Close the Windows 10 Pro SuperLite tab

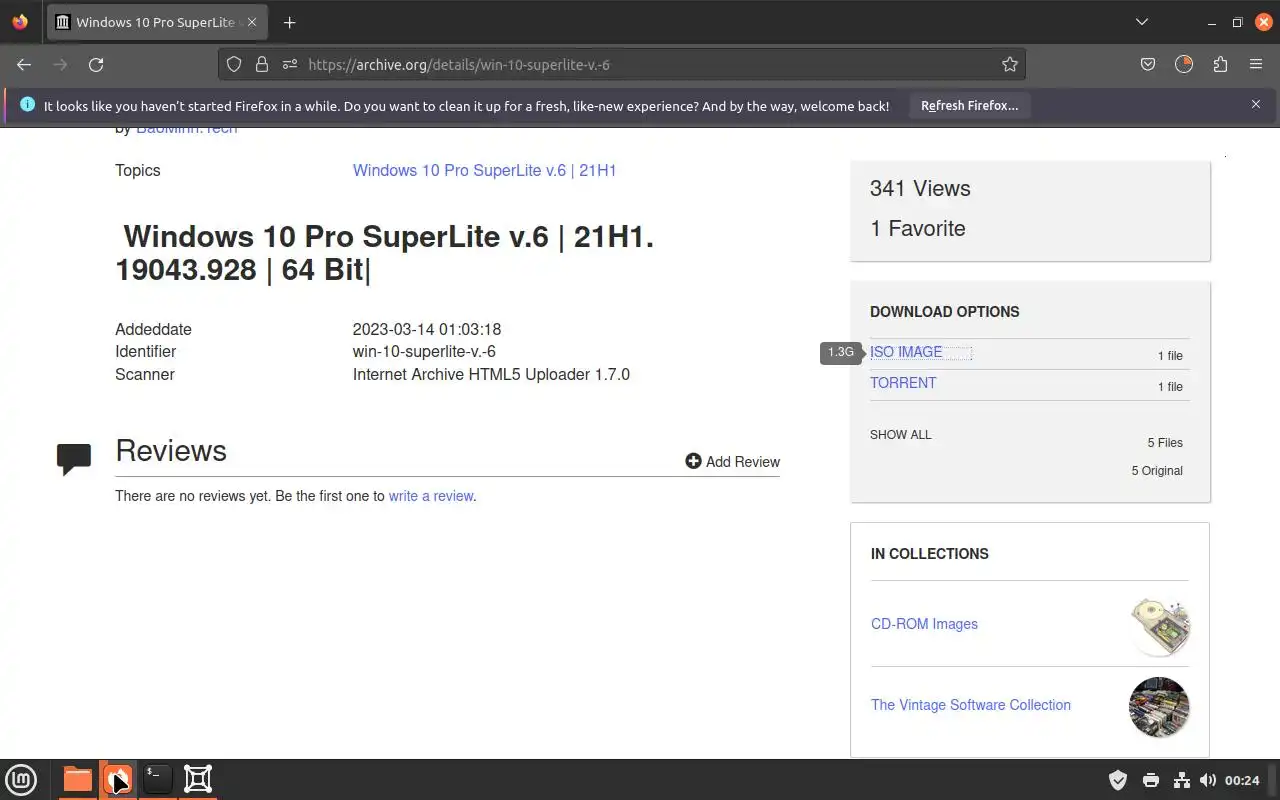point(252,22)
